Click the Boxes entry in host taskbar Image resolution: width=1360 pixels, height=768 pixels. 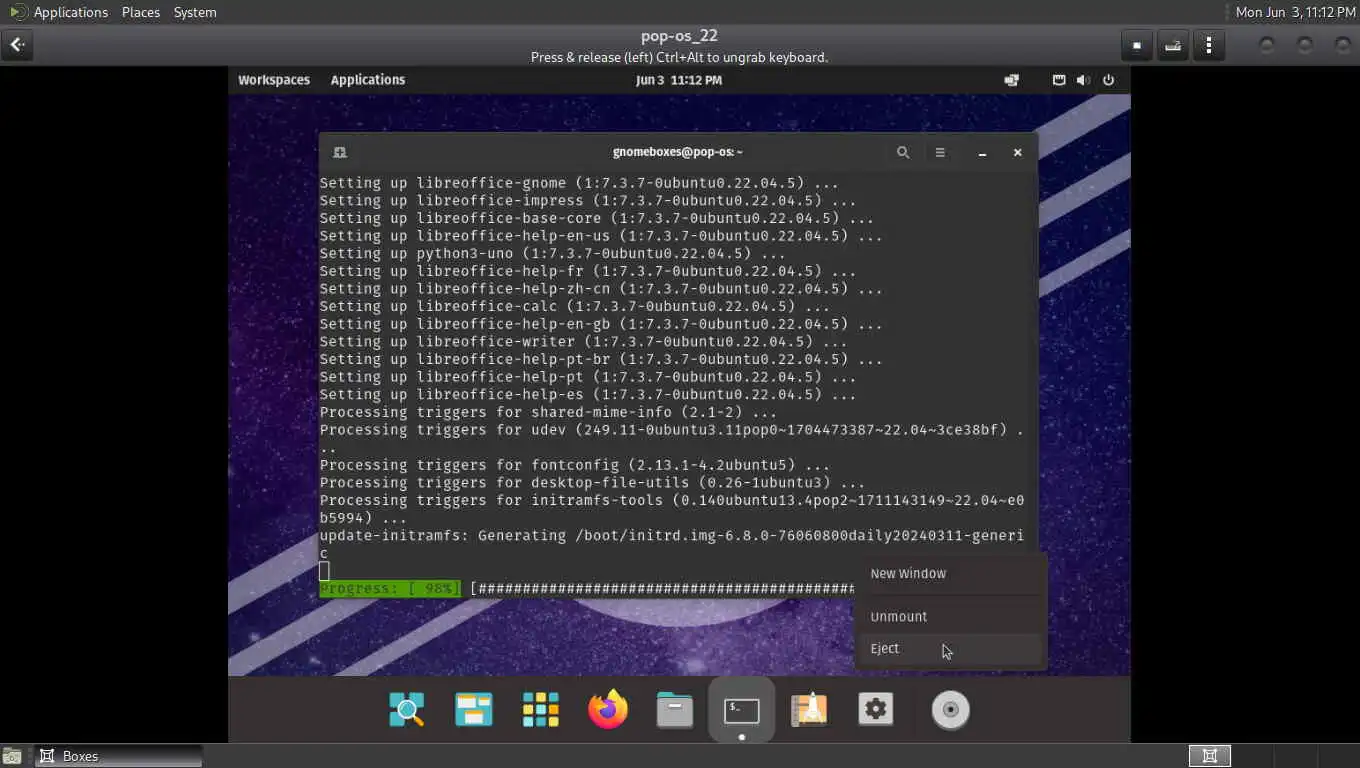[119, 756]
